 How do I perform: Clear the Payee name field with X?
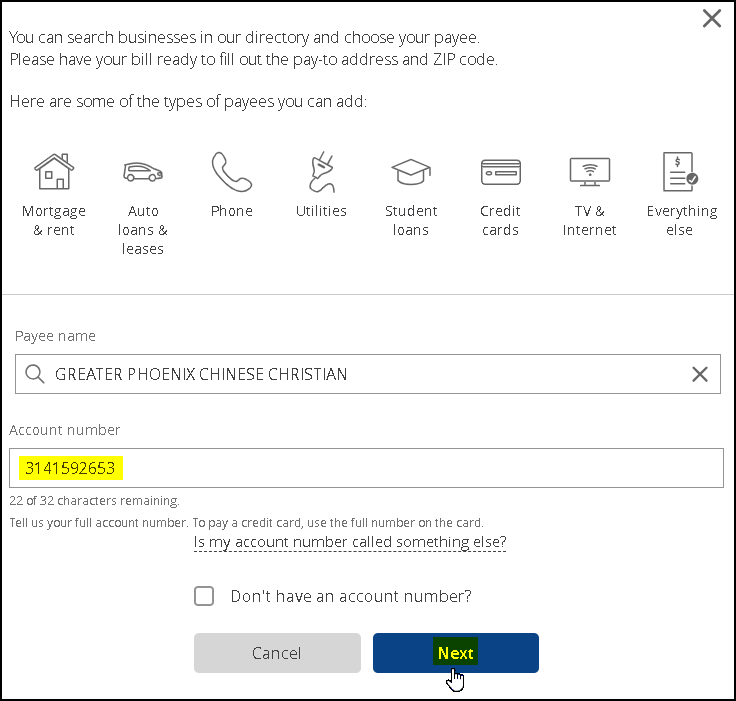(x=699, y=374)
